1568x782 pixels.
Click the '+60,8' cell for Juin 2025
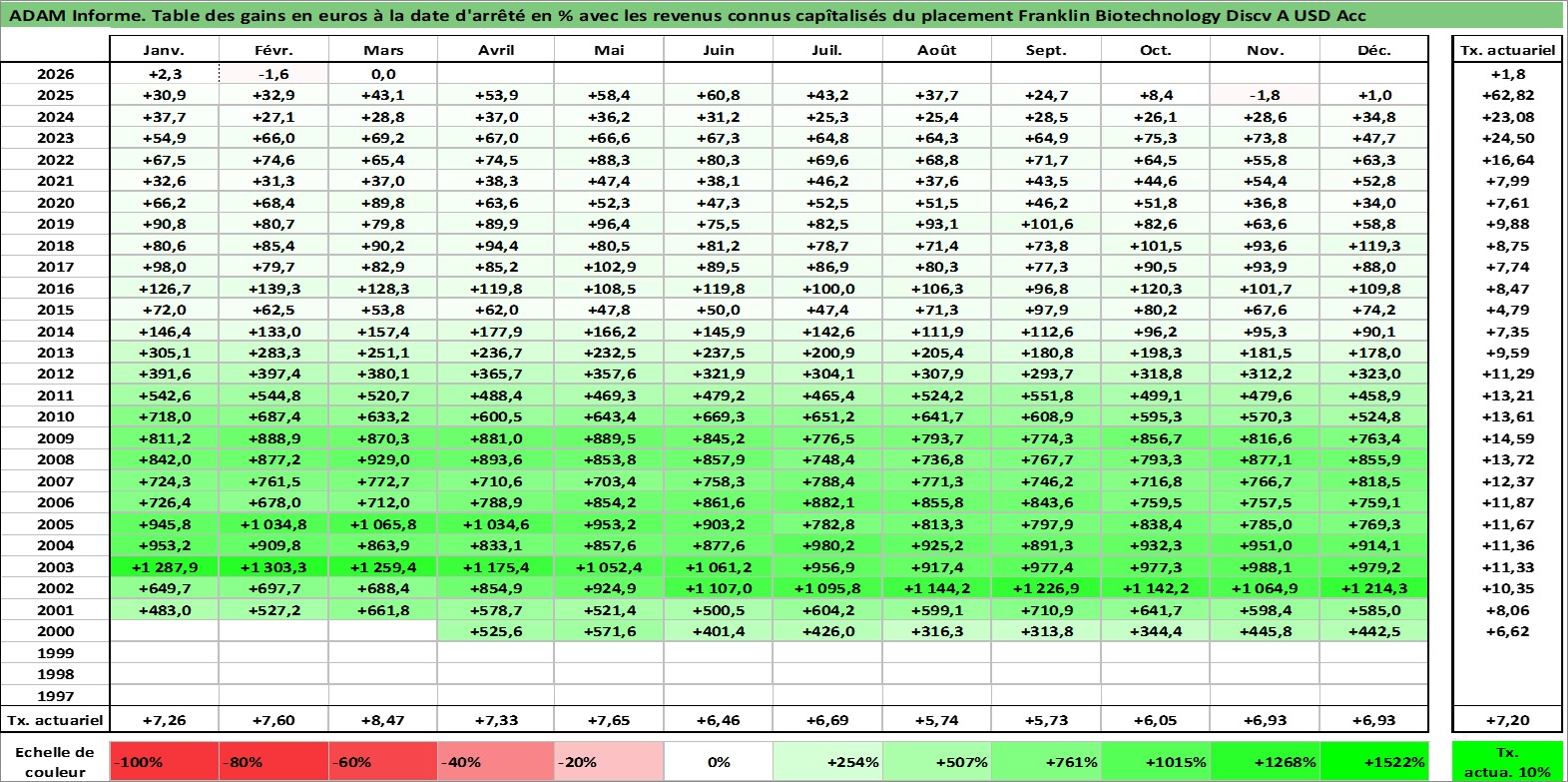pos(718,95)
